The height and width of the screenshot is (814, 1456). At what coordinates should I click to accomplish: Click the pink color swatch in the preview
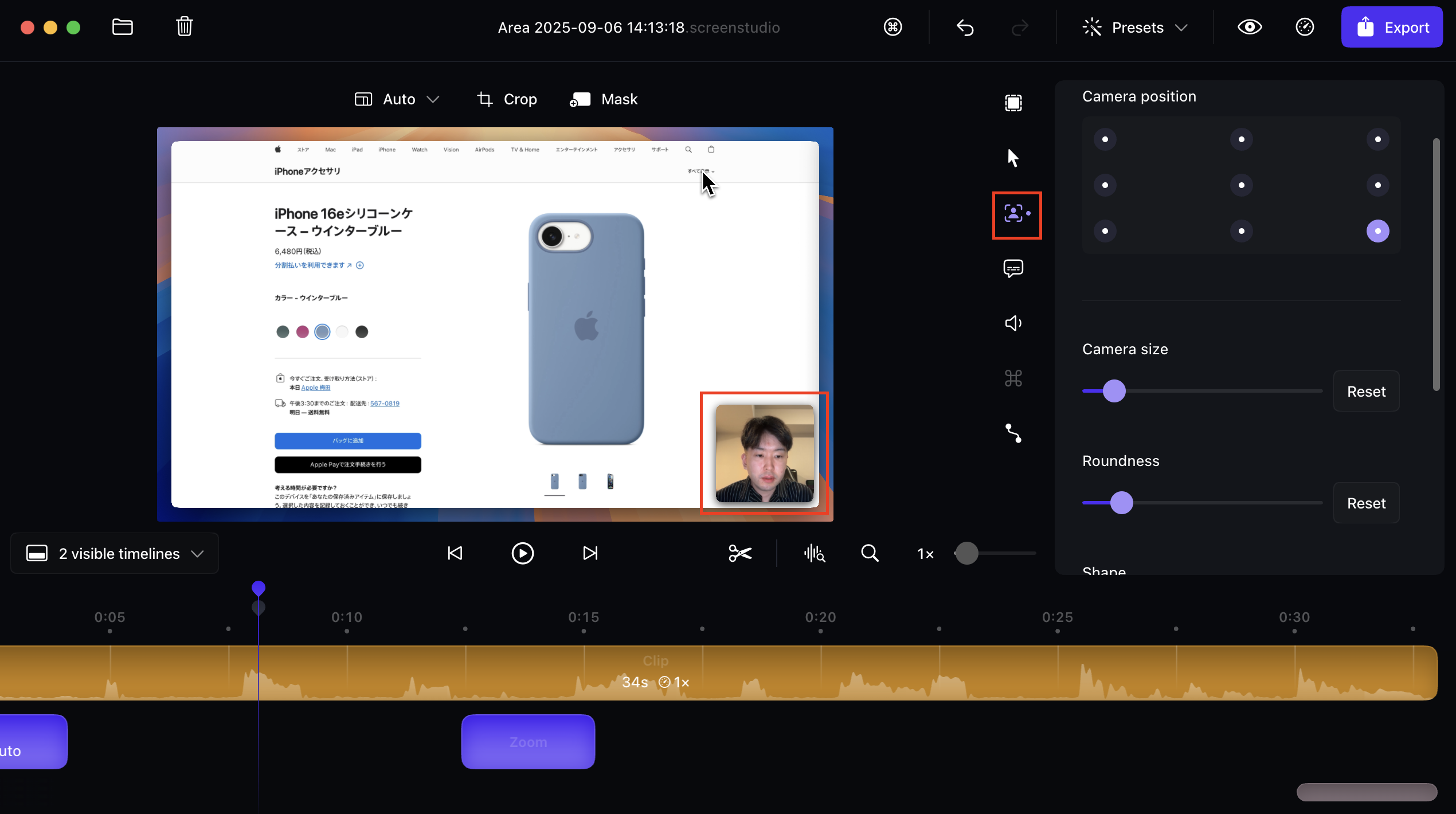click(302, 331)
